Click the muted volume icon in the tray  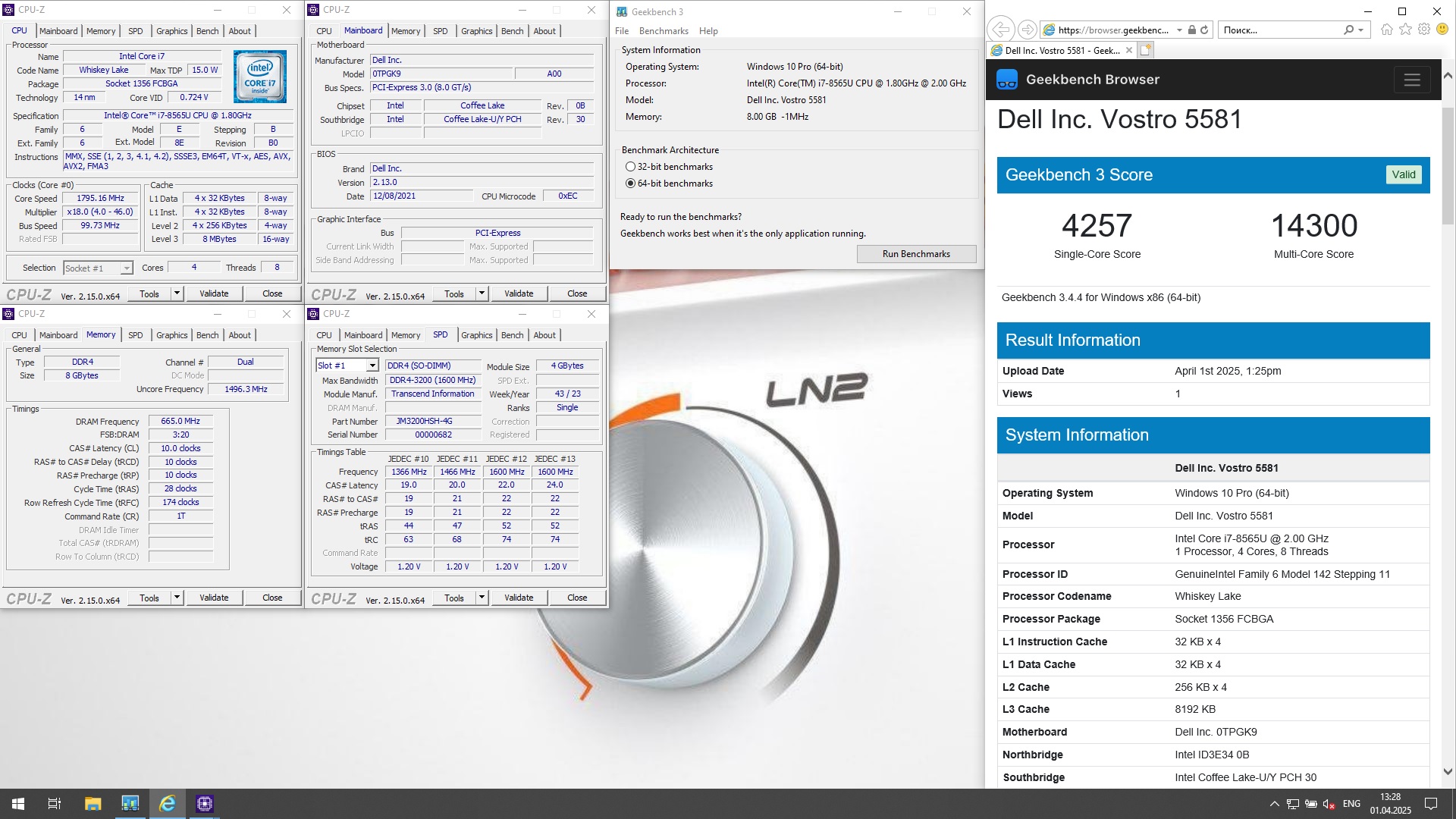[1329, 804]
